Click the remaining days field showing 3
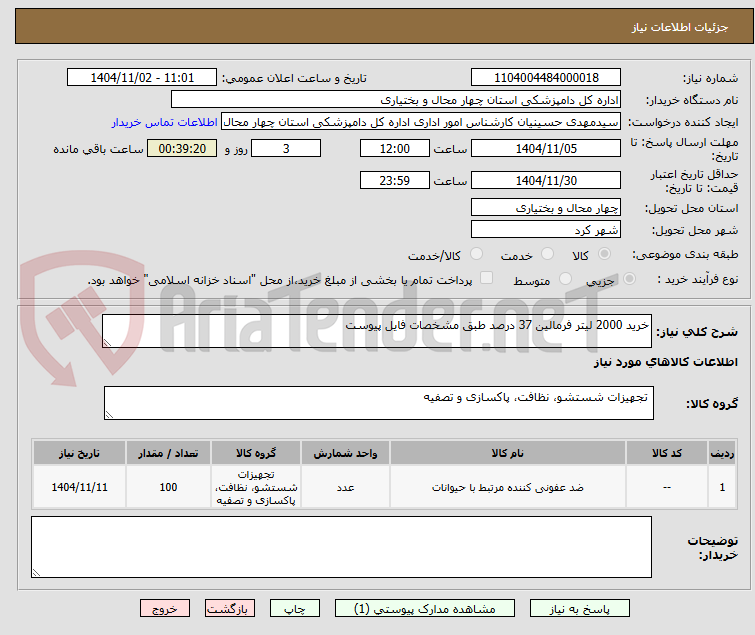 click(x=286, y=148)
